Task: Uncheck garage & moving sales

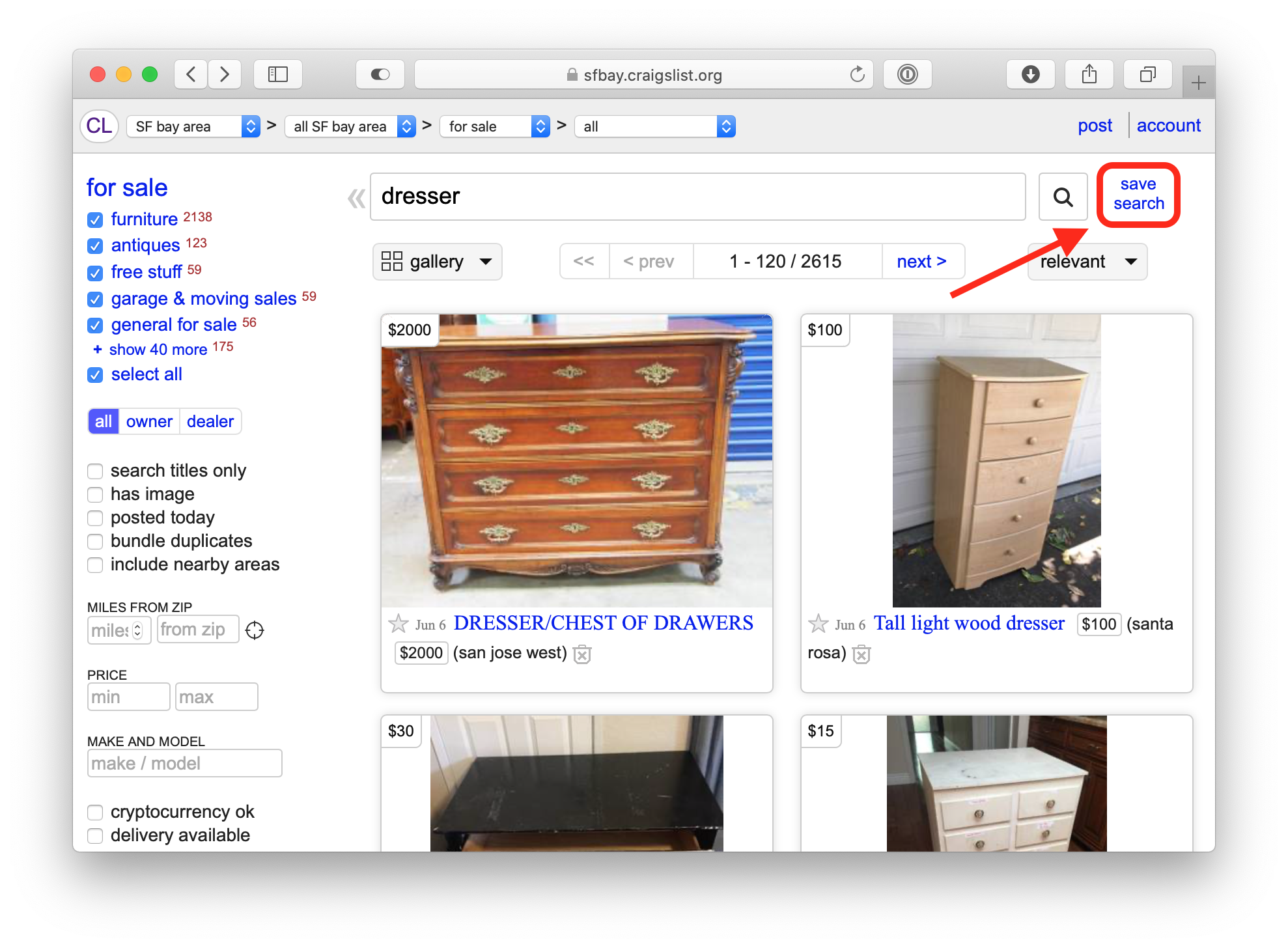Action: [x=95, y=299]
